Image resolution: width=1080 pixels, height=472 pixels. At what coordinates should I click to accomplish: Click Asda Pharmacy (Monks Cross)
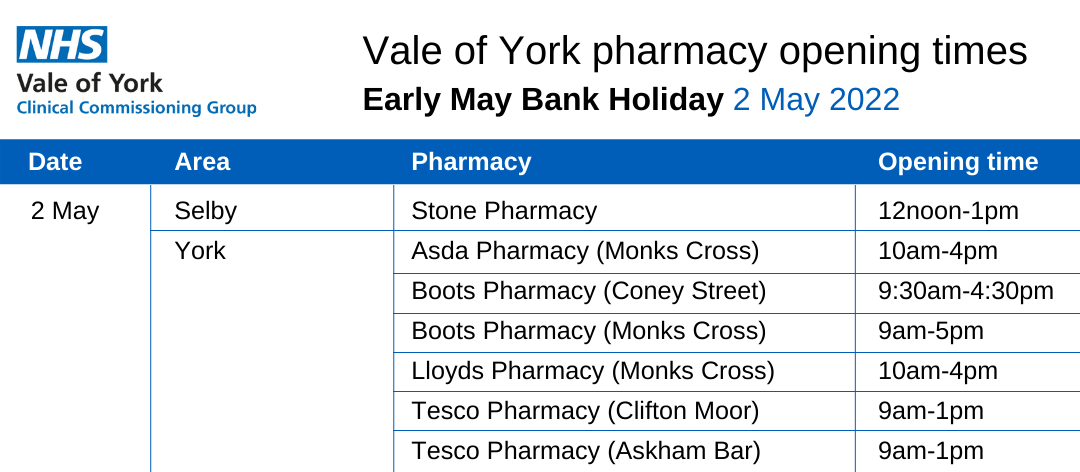(x=585, y=251)
